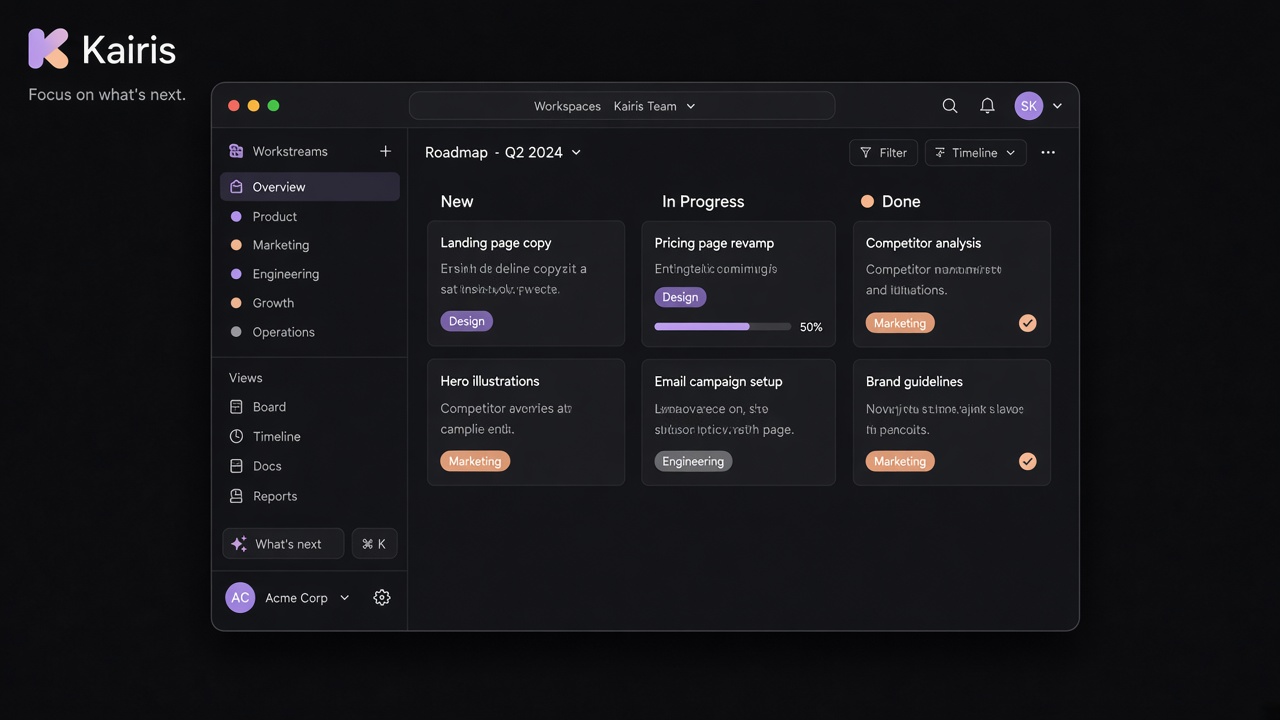Click the Marketing tag on Hero illustrations
The width and height of the screenshot is (1280, 720).
475,461
